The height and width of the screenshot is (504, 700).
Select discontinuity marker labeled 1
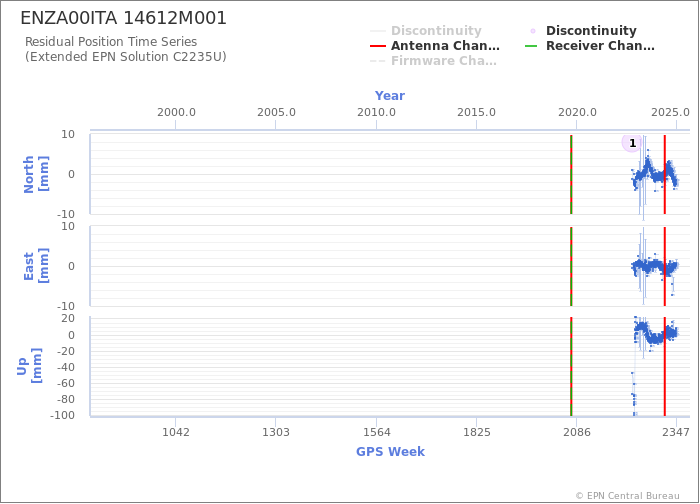click(x=632, y=143)
